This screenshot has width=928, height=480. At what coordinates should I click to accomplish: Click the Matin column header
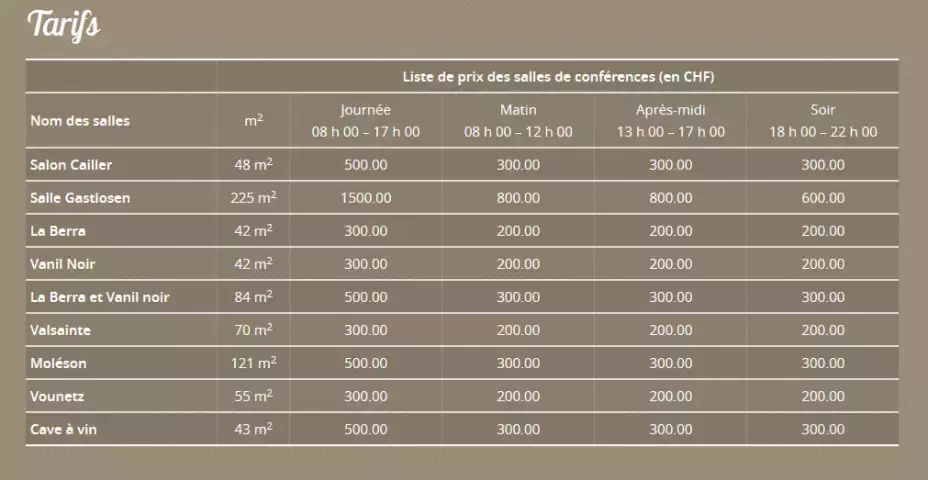point(518,121)
